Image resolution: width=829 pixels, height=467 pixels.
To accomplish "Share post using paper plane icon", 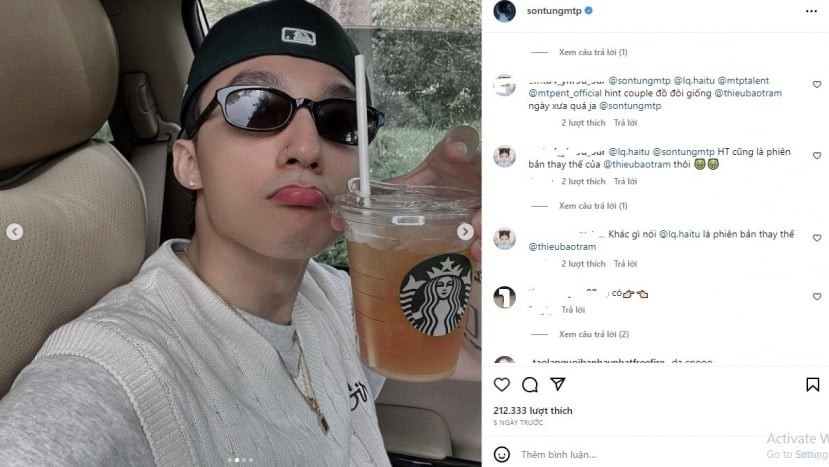I will tap(558, 384).
